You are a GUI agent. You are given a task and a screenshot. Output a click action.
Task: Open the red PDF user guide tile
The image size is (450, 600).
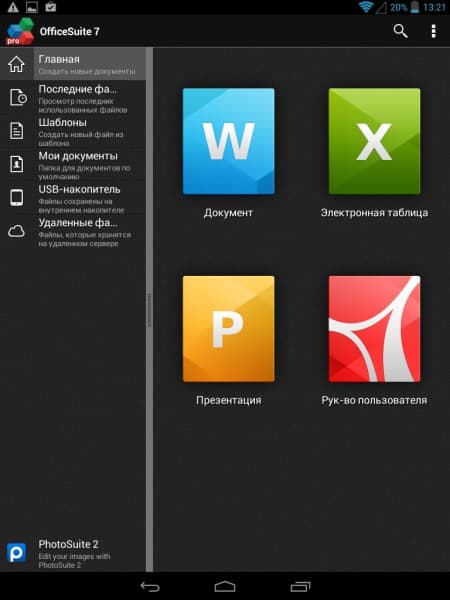374,329
